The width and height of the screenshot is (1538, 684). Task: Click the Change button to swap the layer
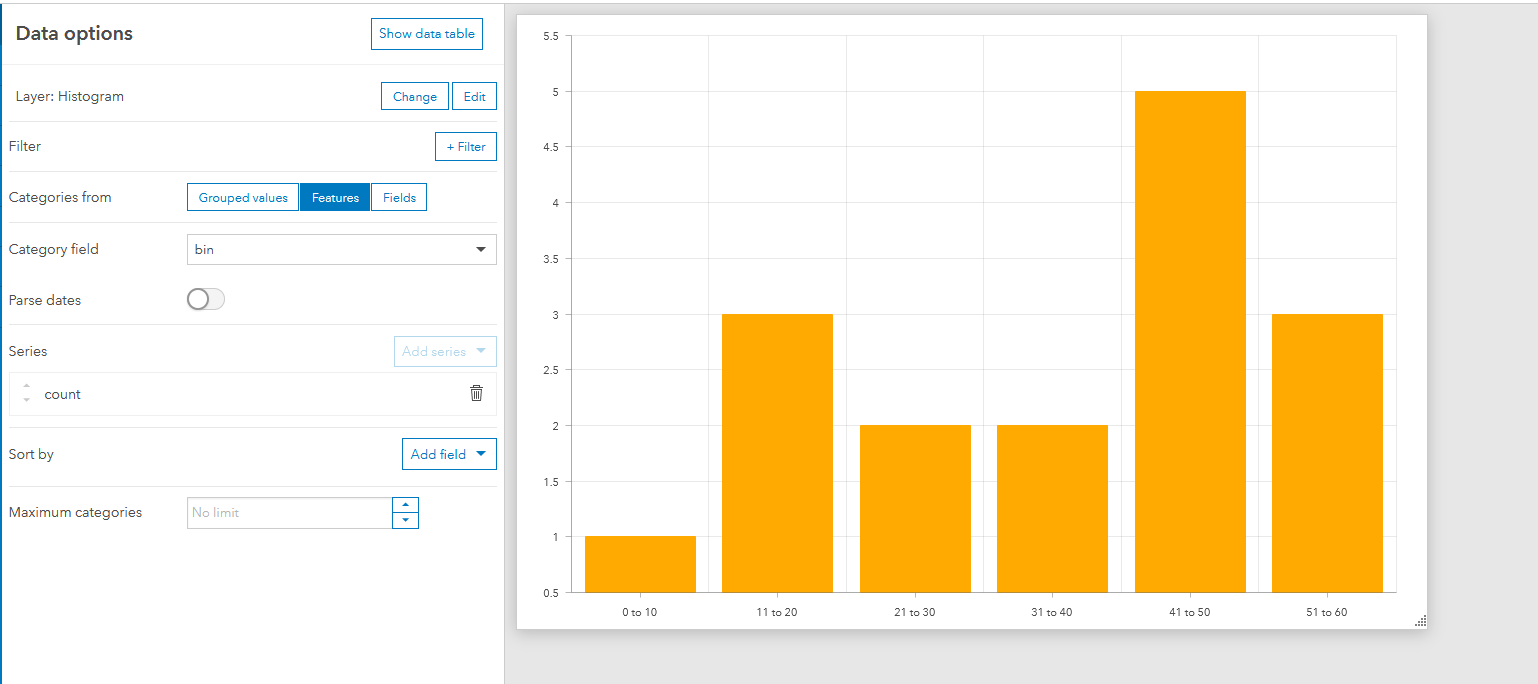(414, 96)
